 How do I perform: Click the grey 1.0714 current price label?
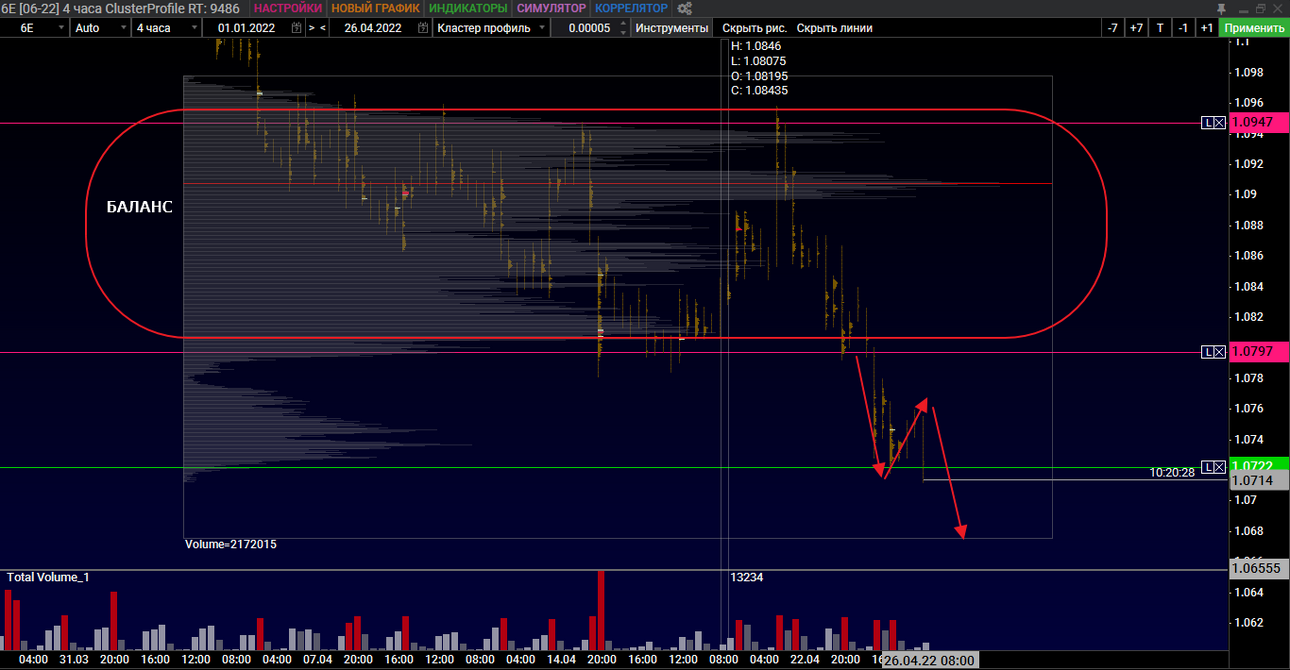[x=1259, y=481]
